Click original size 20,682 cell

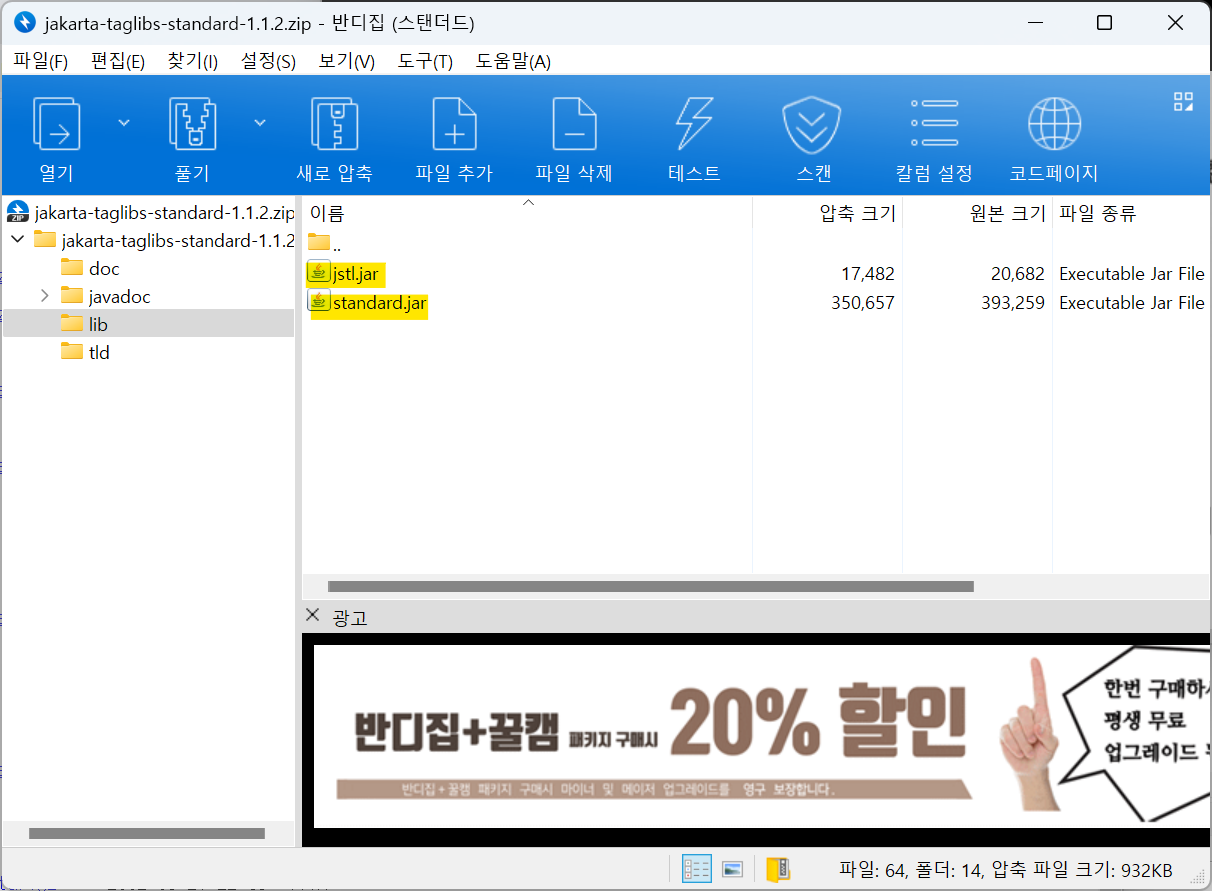pos(1018,273)
